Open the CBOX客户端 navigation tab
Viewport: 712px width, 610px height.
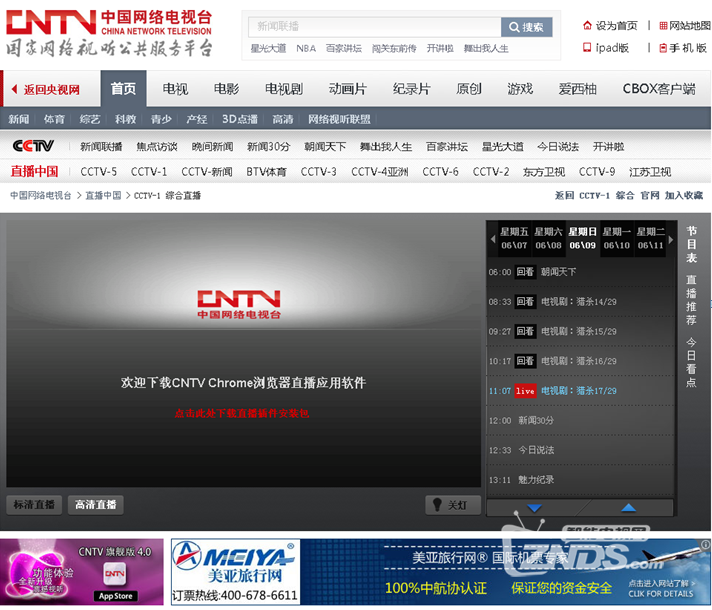(x=659, y=89)
